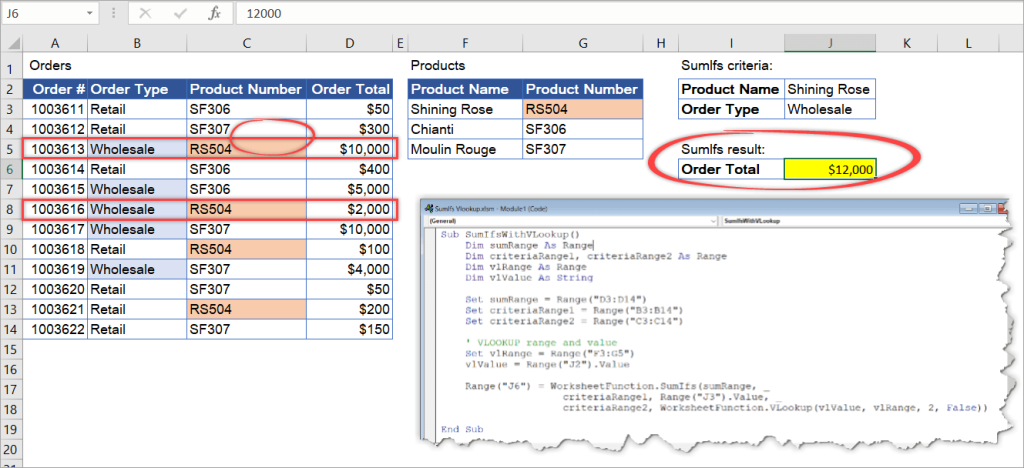Viewport: 1024px width, 468px height.
Task: Click the Shining Rose criteria cell J2
Action: pos(830,89)
